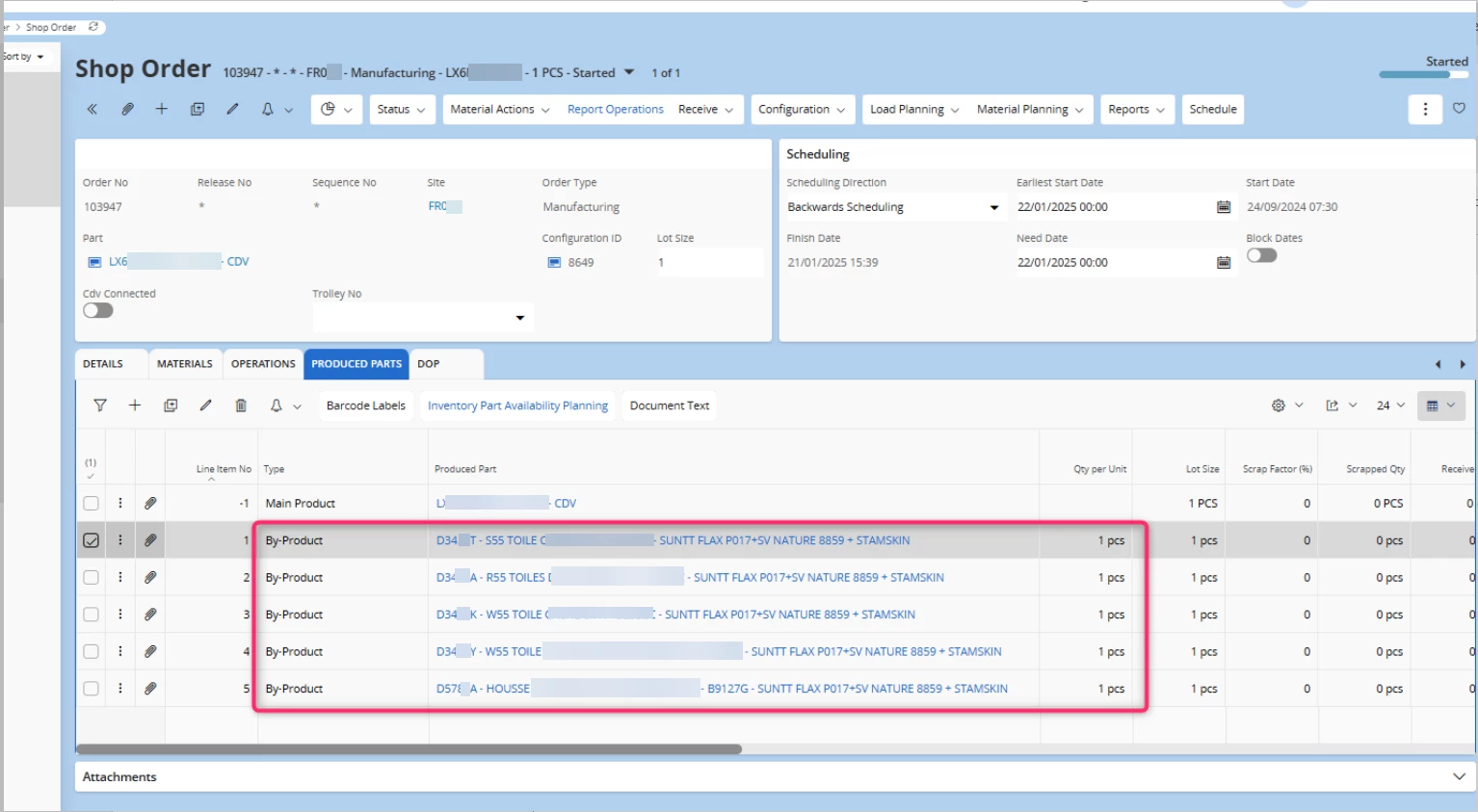Open the Sort by dropdown
The width and height of the screenshot is (1478, 812).
23,57
